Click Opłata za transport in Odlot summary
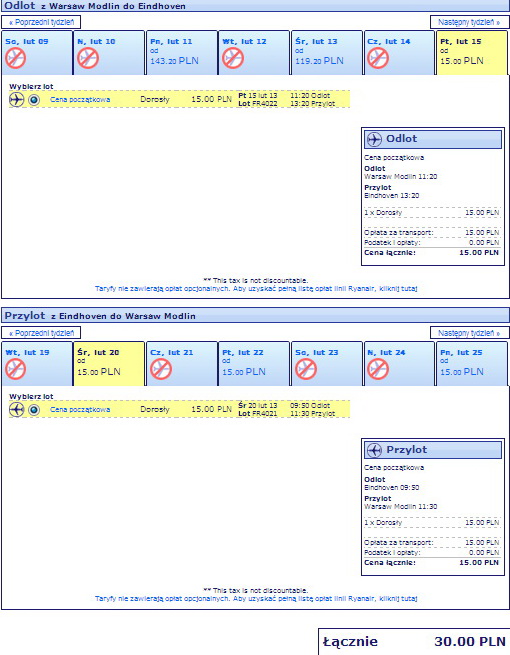510x655 pixels. click(431, 233)
